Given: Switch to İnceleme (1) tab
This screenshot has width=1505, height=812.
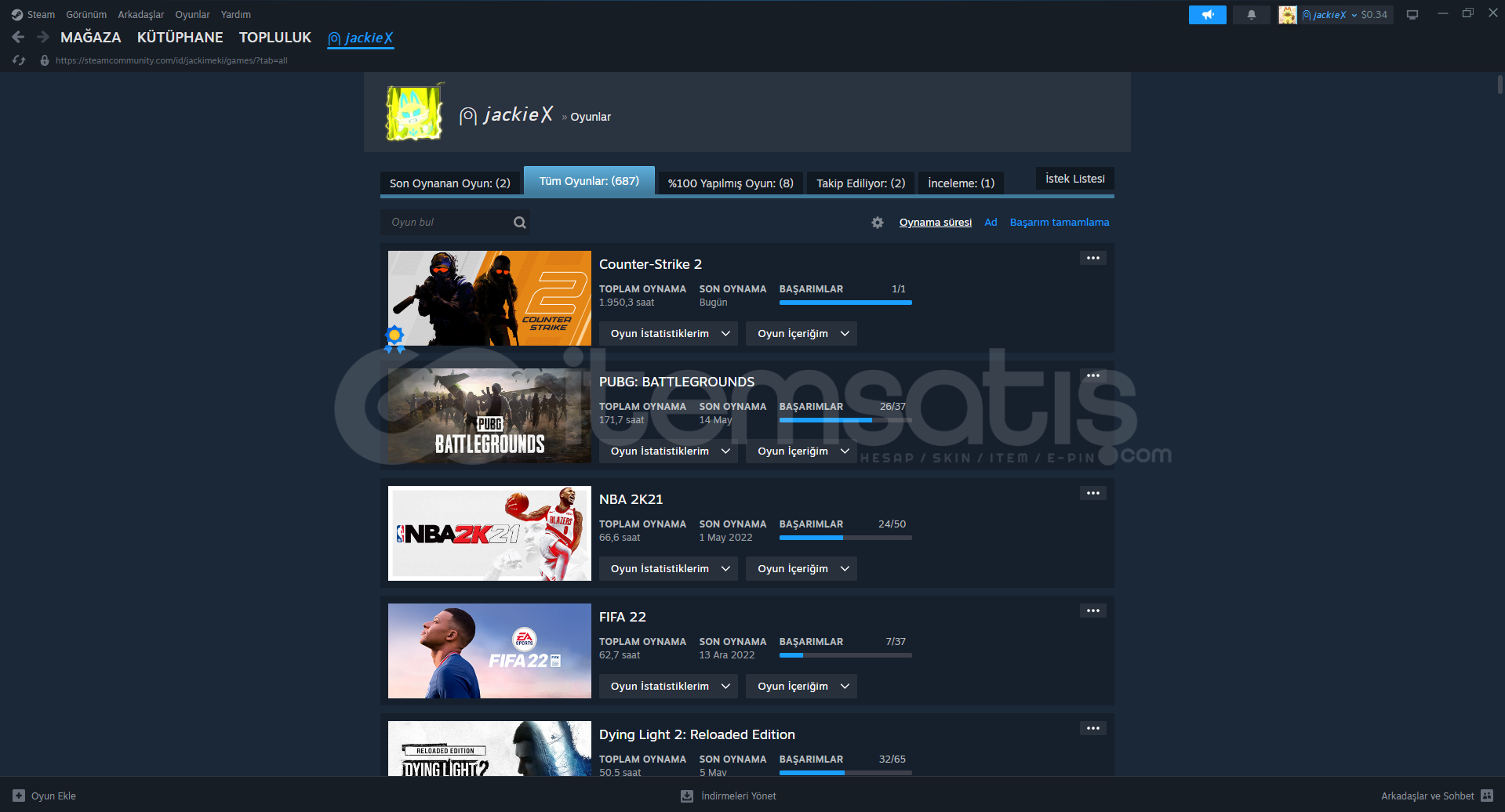Looking at the screenshot, I should (x=962, y=183).
